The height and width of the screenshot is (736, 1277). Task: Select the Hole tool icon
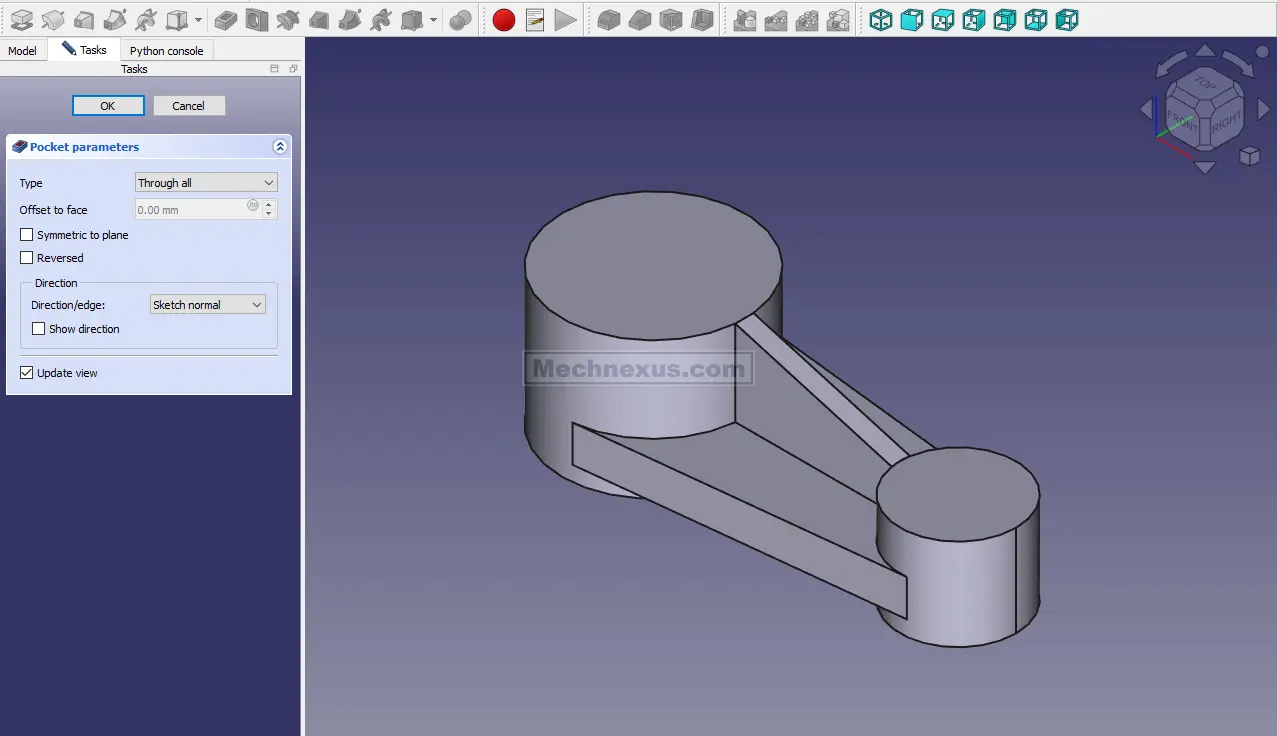pyautogui.click(x=257, y=20)
